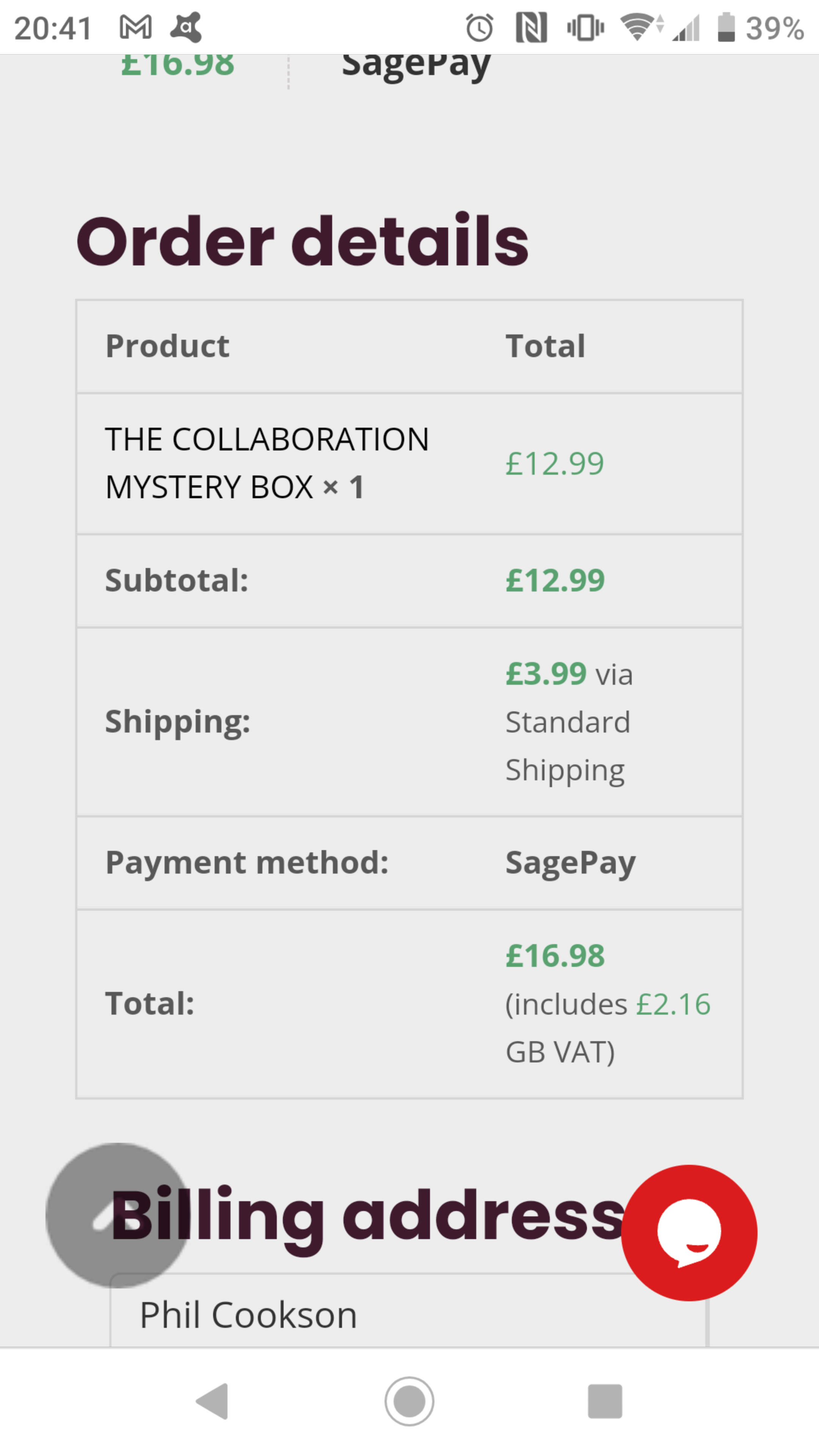This screenshot has height=1456, width=819.
Task: Open the red live chat bubble
Action: 689,1233
